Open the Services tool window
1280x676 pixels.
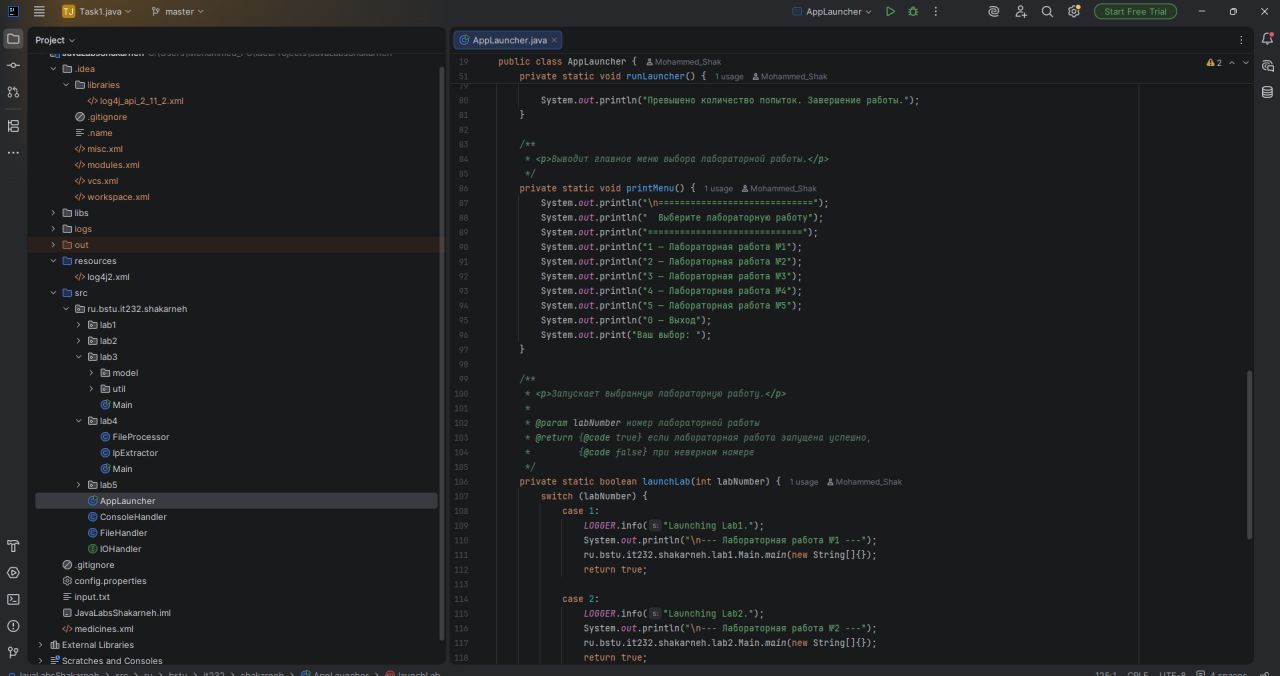click(x=13, y=573)
